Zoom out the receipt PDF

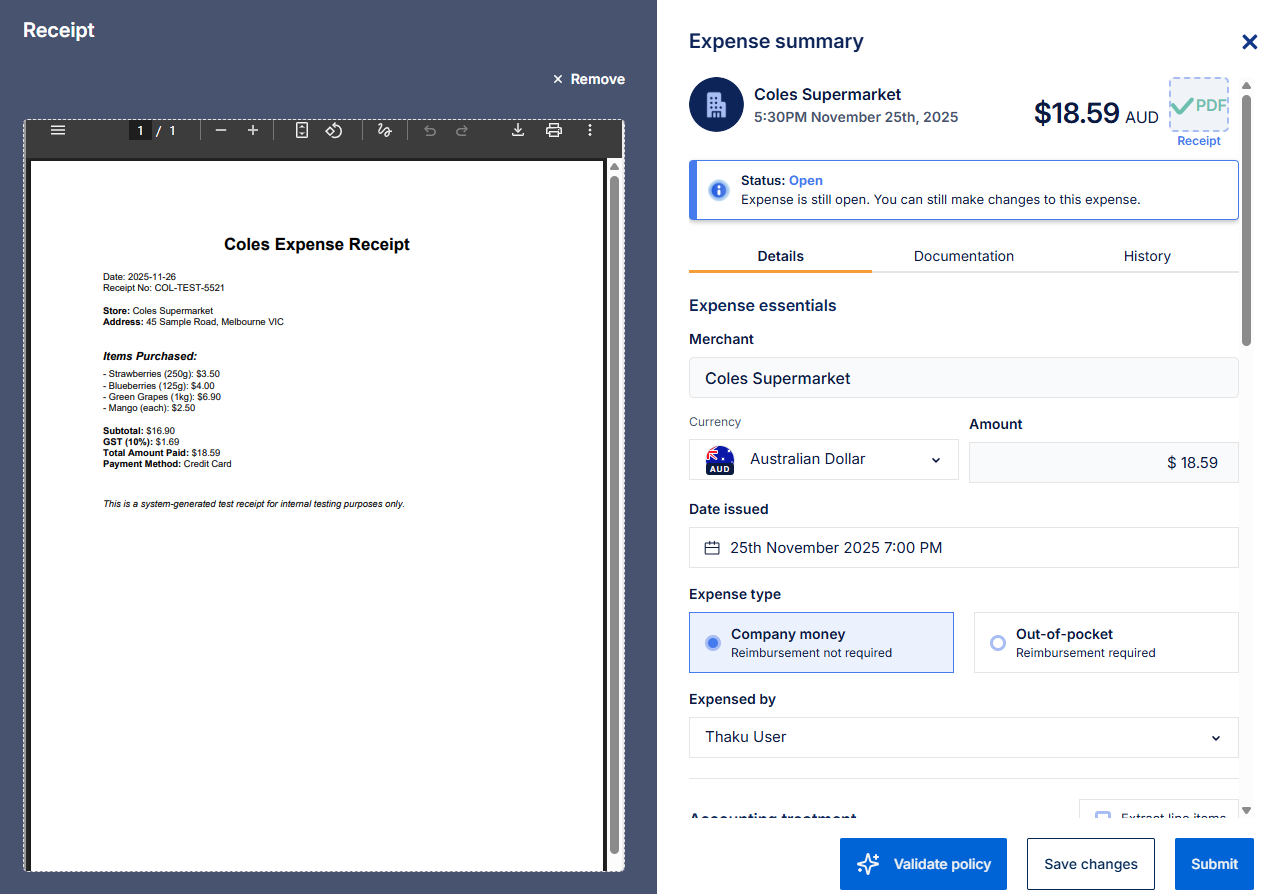pyautogui.click(x=221, y=130)
